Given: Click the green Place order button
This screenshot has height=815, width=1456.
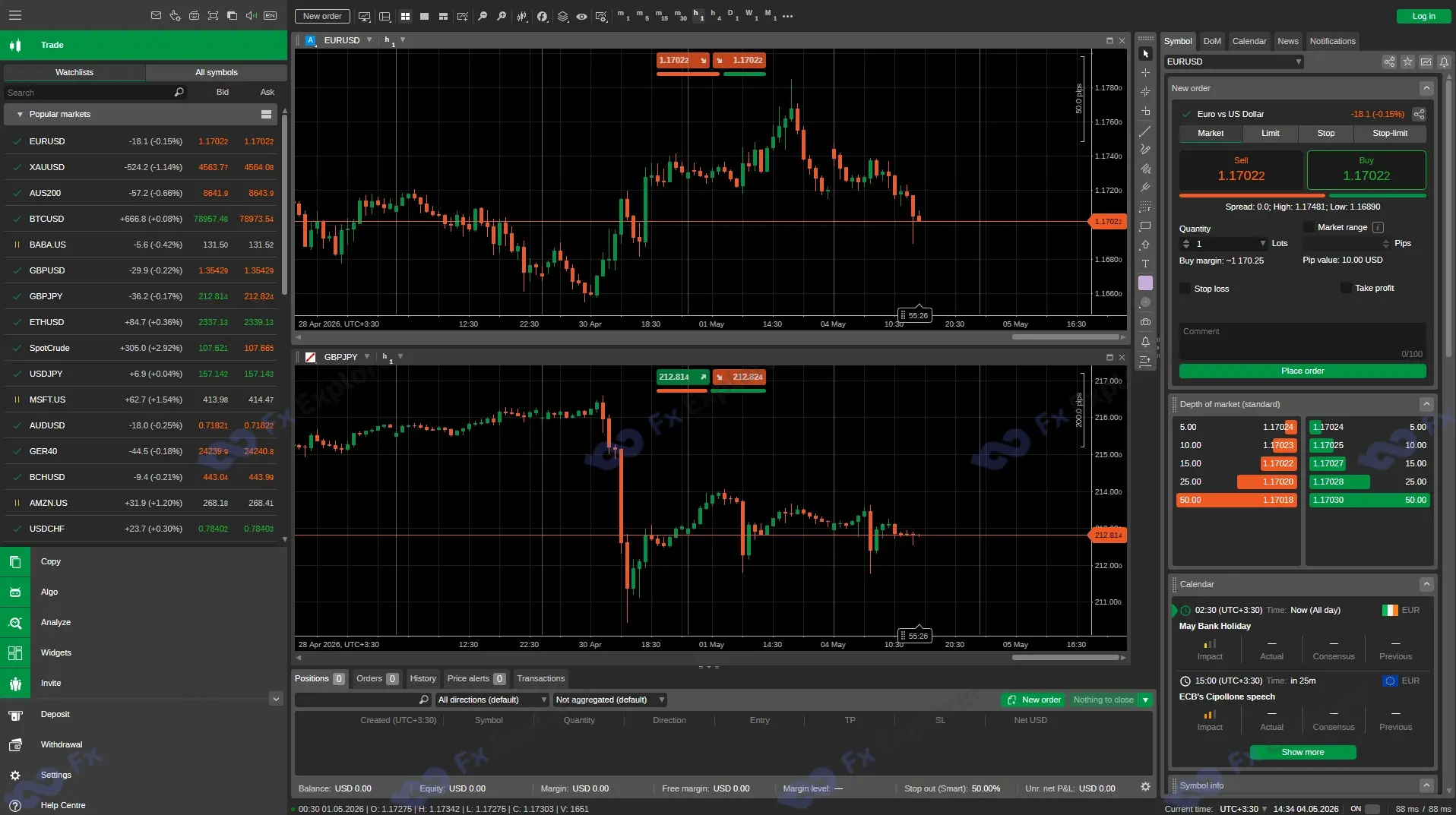Looking at the screenshot, I should coord(1302,371).
